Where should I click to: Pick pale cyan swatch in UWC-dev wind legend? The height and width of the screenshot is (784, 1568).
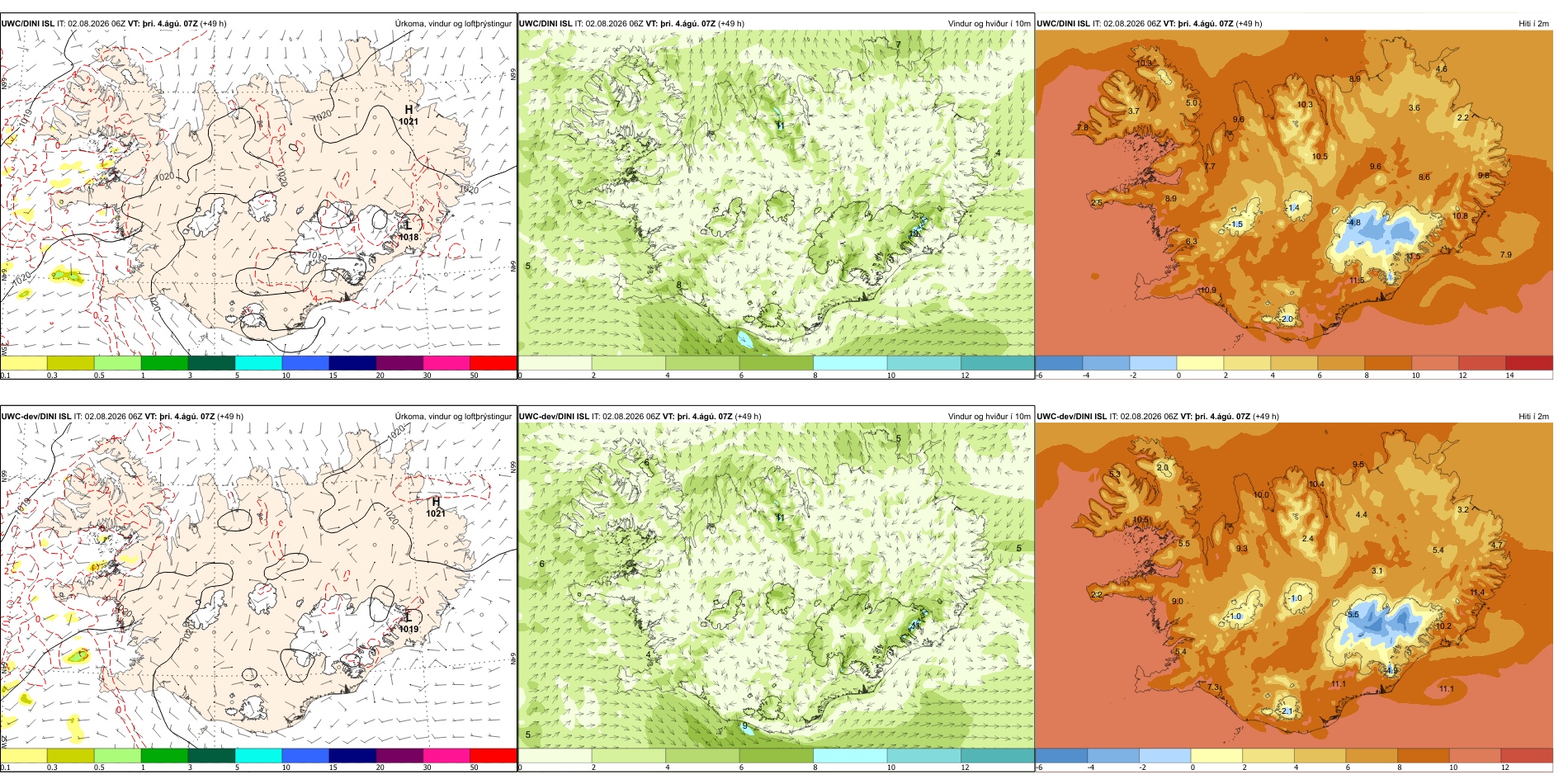(850, 755)
